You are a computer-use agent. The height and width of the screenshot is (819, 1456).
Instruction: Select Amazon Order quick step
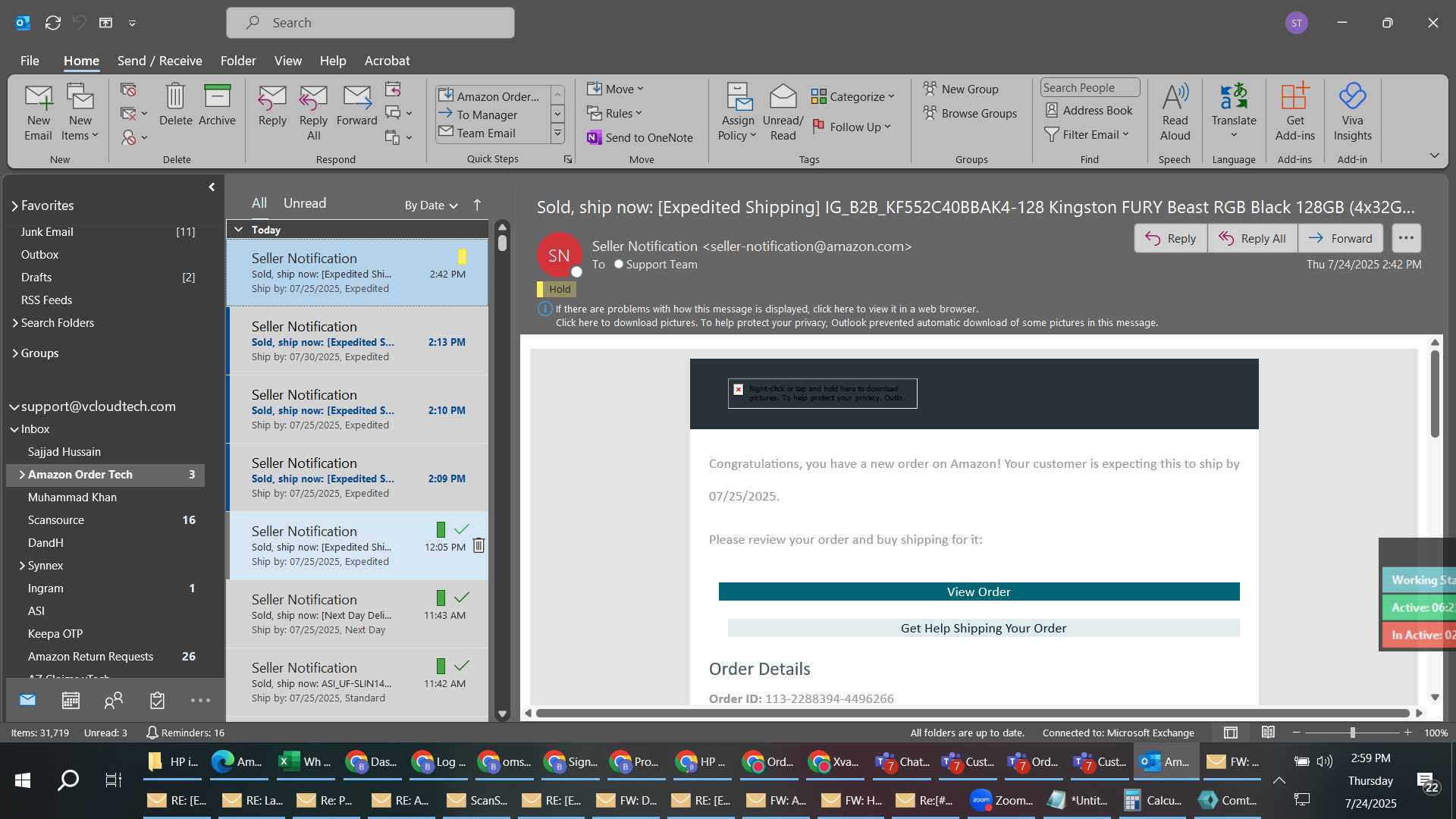pyautogui.click(x=491, y=96)
